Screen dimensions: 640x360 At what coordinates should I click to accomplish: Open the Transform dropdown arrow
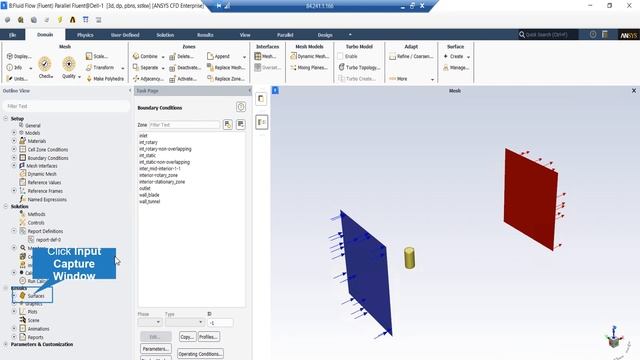[x=122, y=68]
